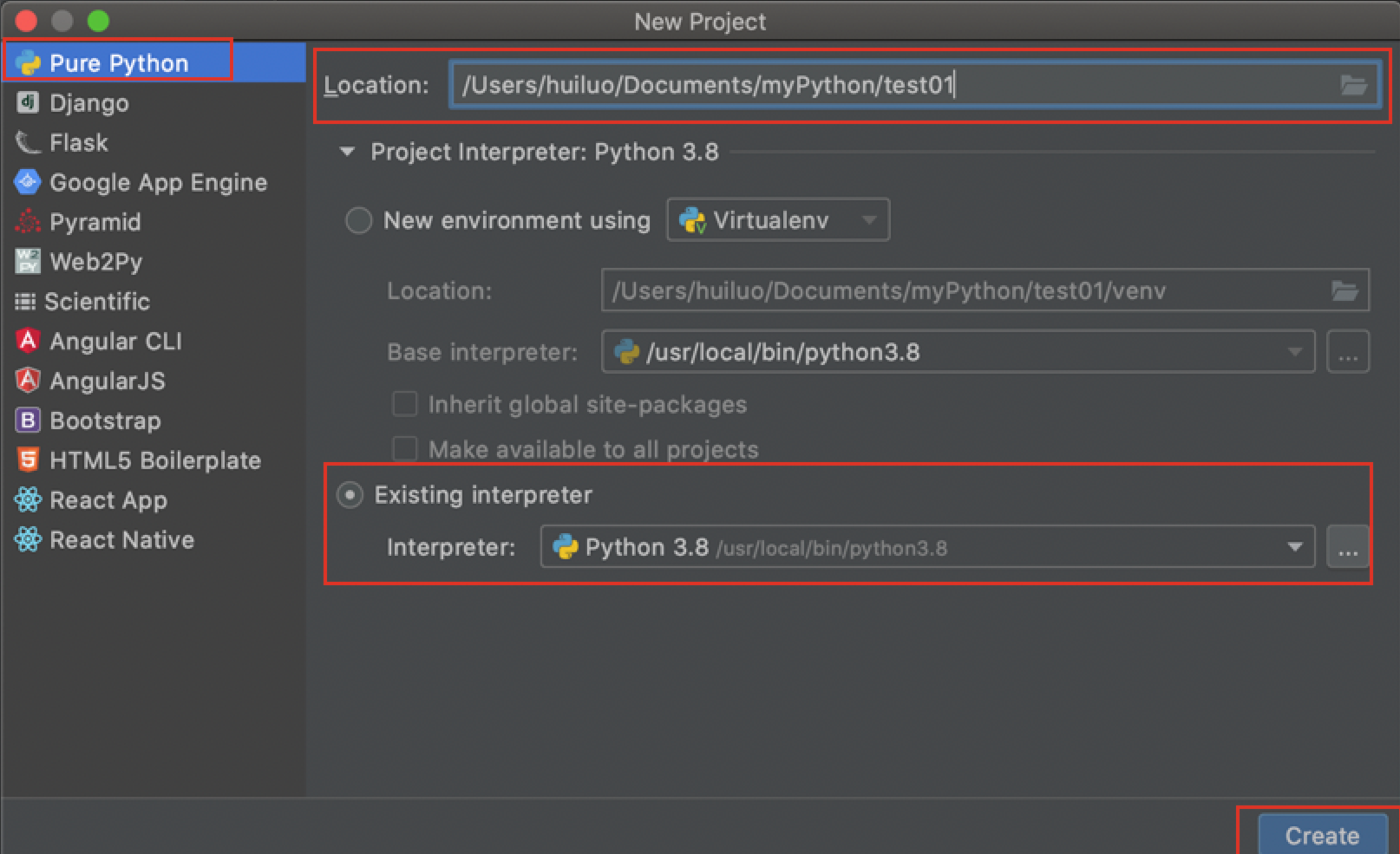This screenshot has width=1400, height=854.
Task: Select the Flask icon in sidebar
Action: click(x=27, y=143)
